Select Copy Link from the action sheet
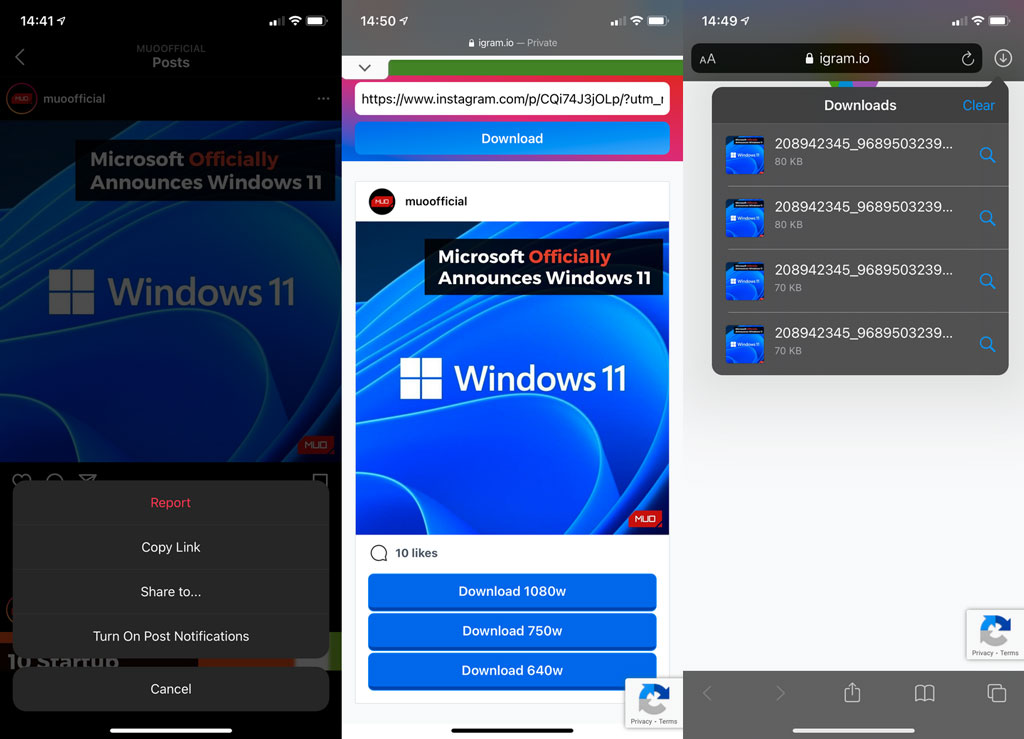 (171, 547)
